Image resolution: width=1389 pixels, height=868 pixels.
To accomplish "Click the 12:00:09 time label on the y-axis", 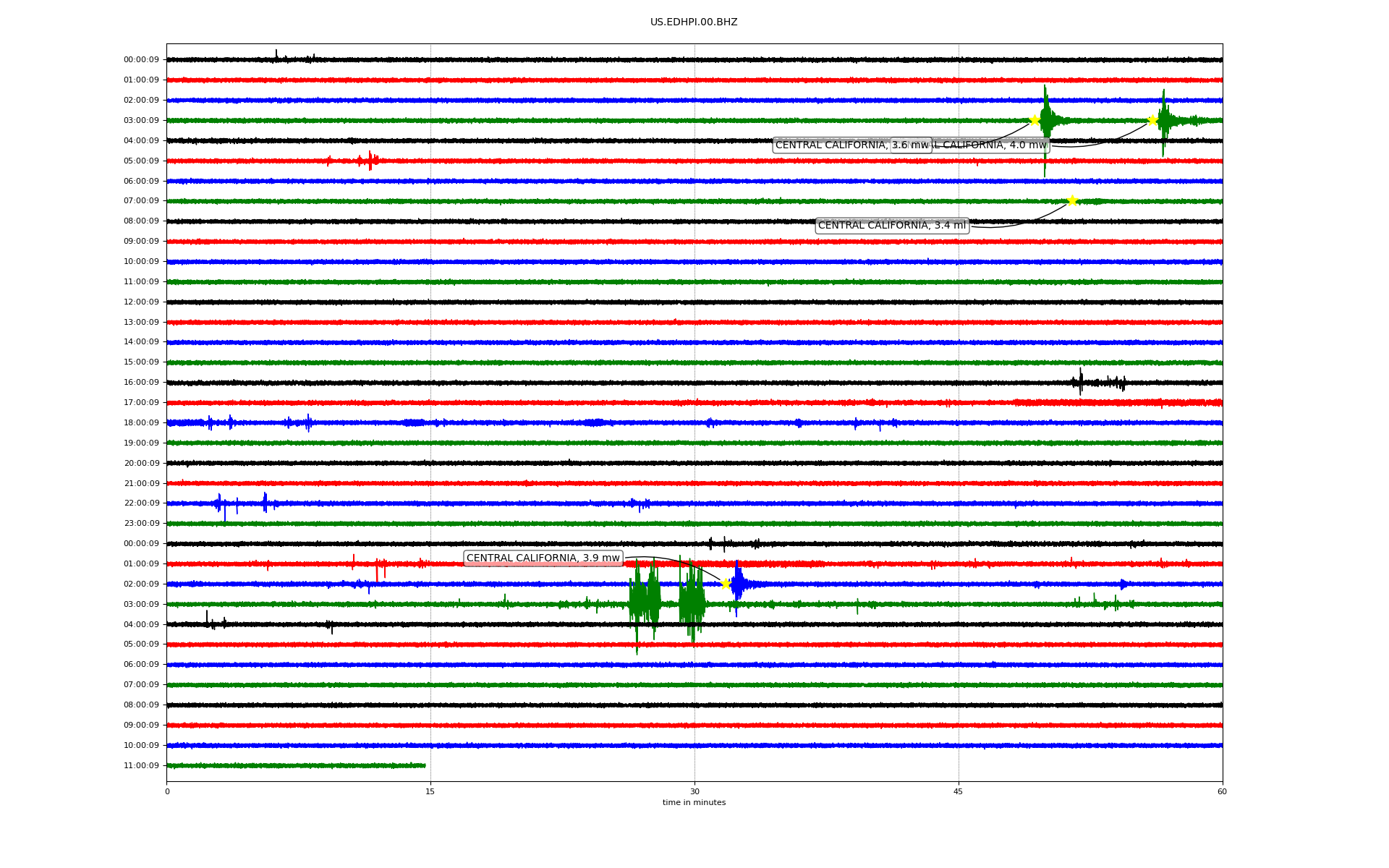I will click(141, 302).
